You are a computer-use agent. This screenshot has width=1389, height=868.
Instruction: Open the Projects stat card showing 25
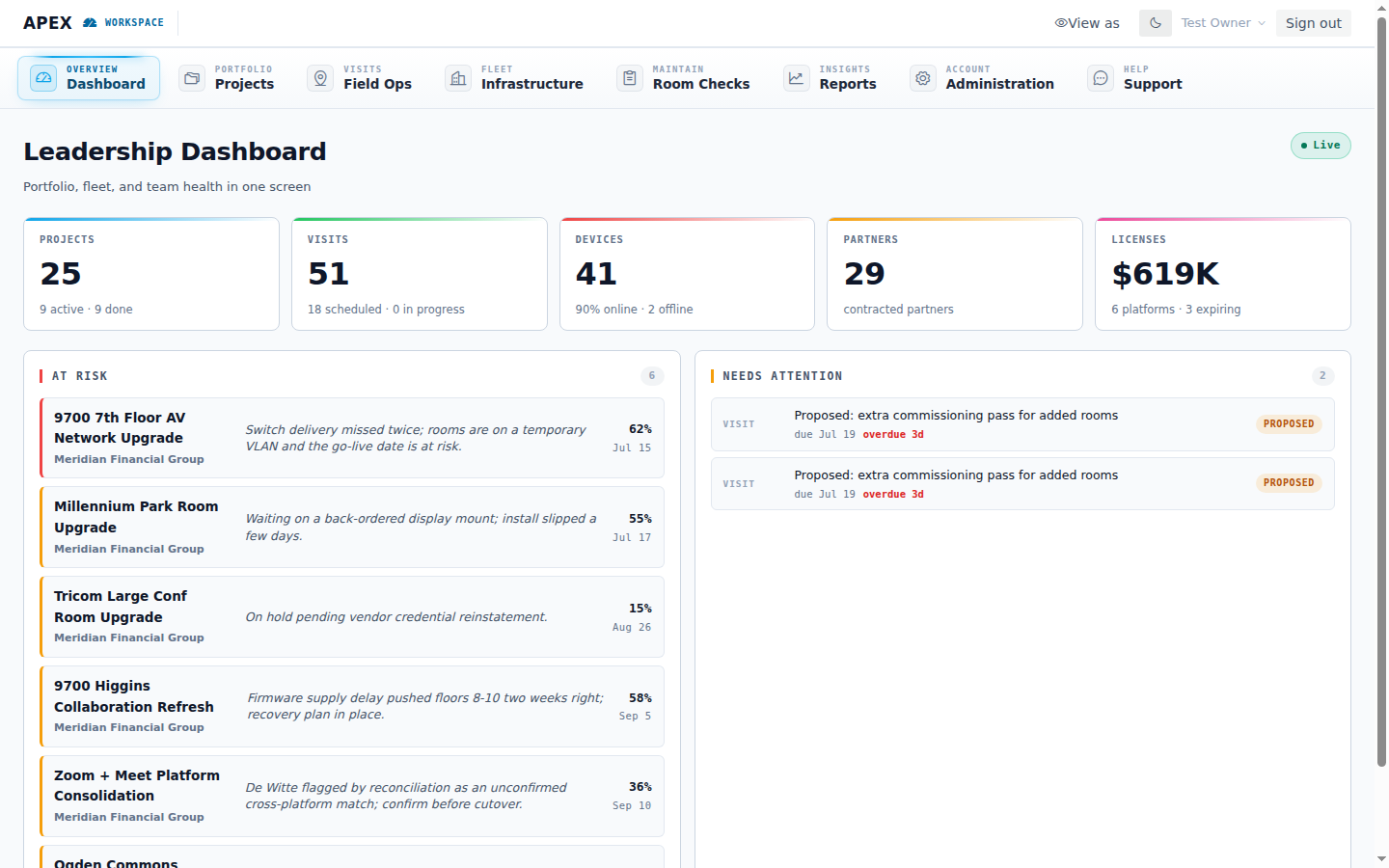coord(151,274)
